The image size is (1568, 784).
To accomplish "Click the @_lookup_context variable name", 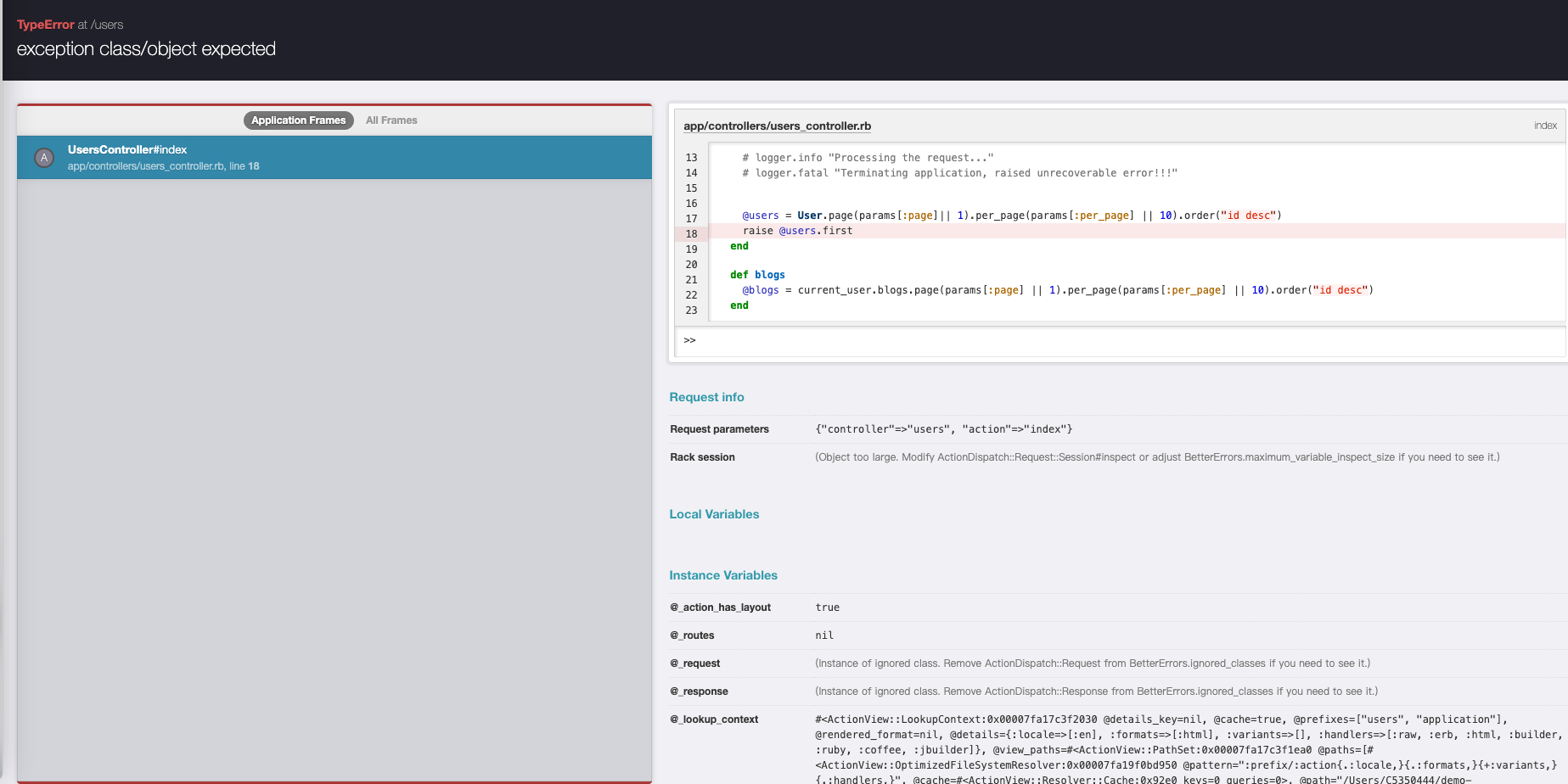I will click(x=714, y=720).
